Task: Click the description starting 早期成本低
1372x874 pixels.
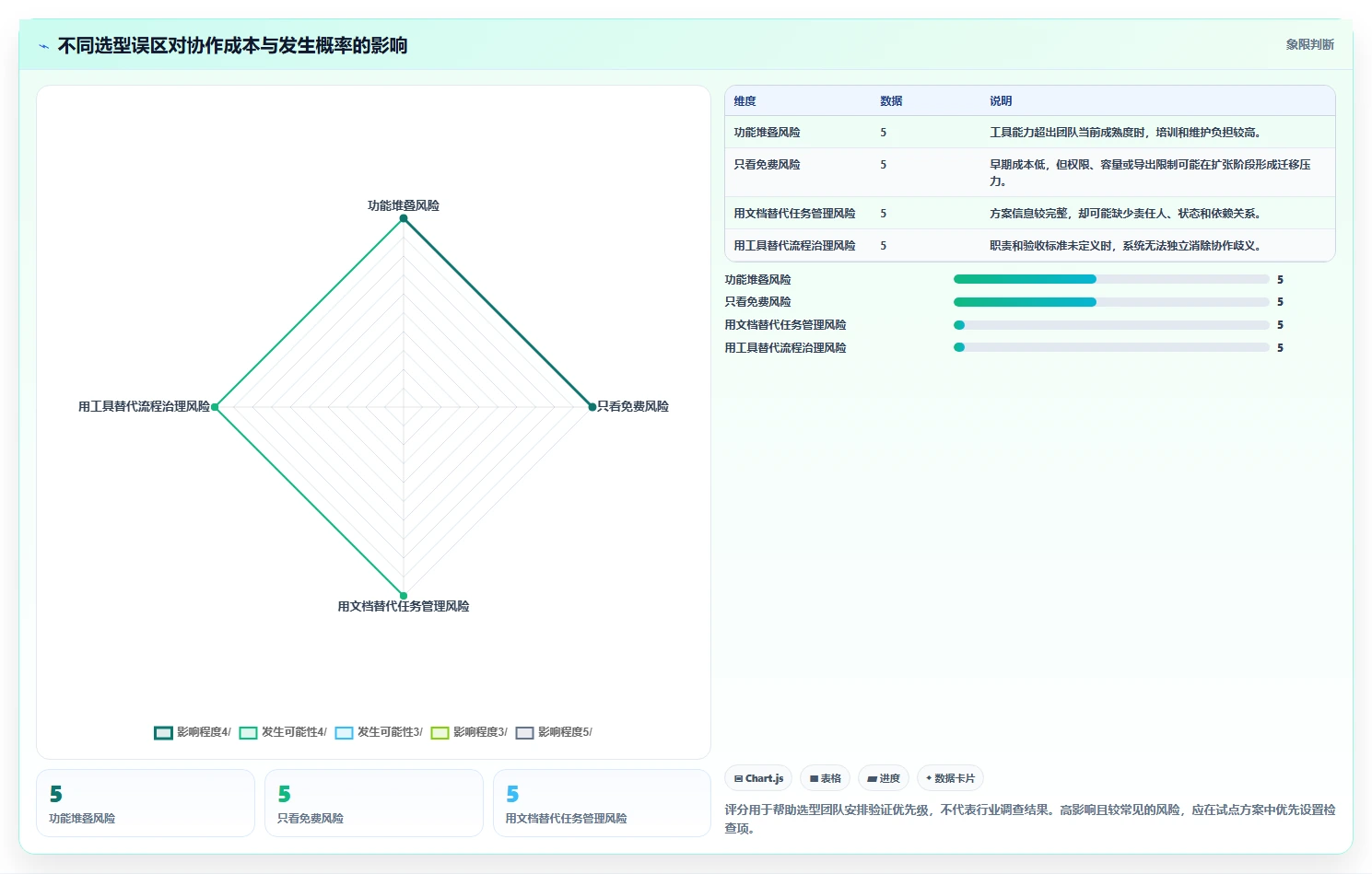Action: [x=1150, y=172]
